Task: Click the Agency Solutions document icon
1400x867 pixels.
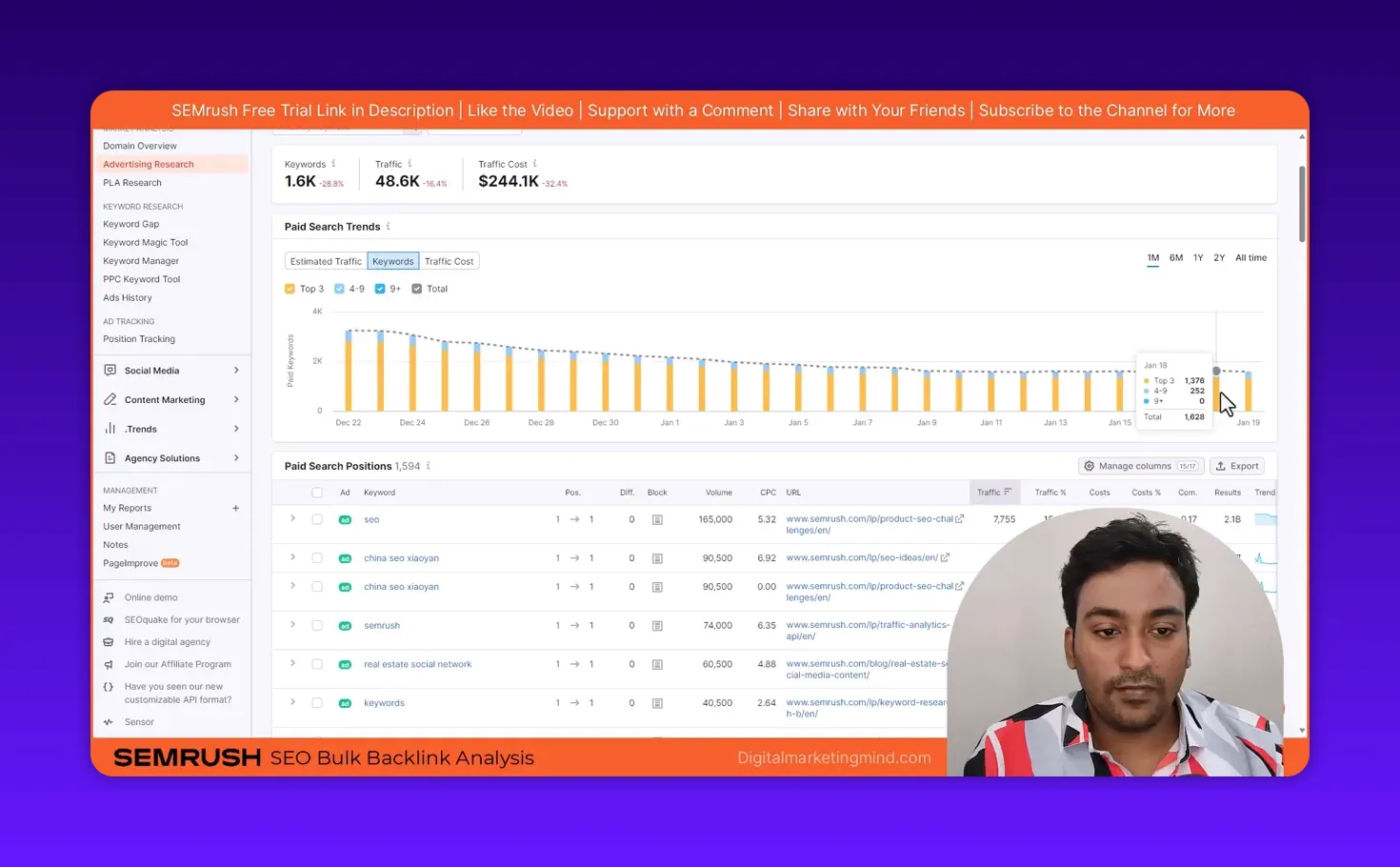Action: point(112,457)
